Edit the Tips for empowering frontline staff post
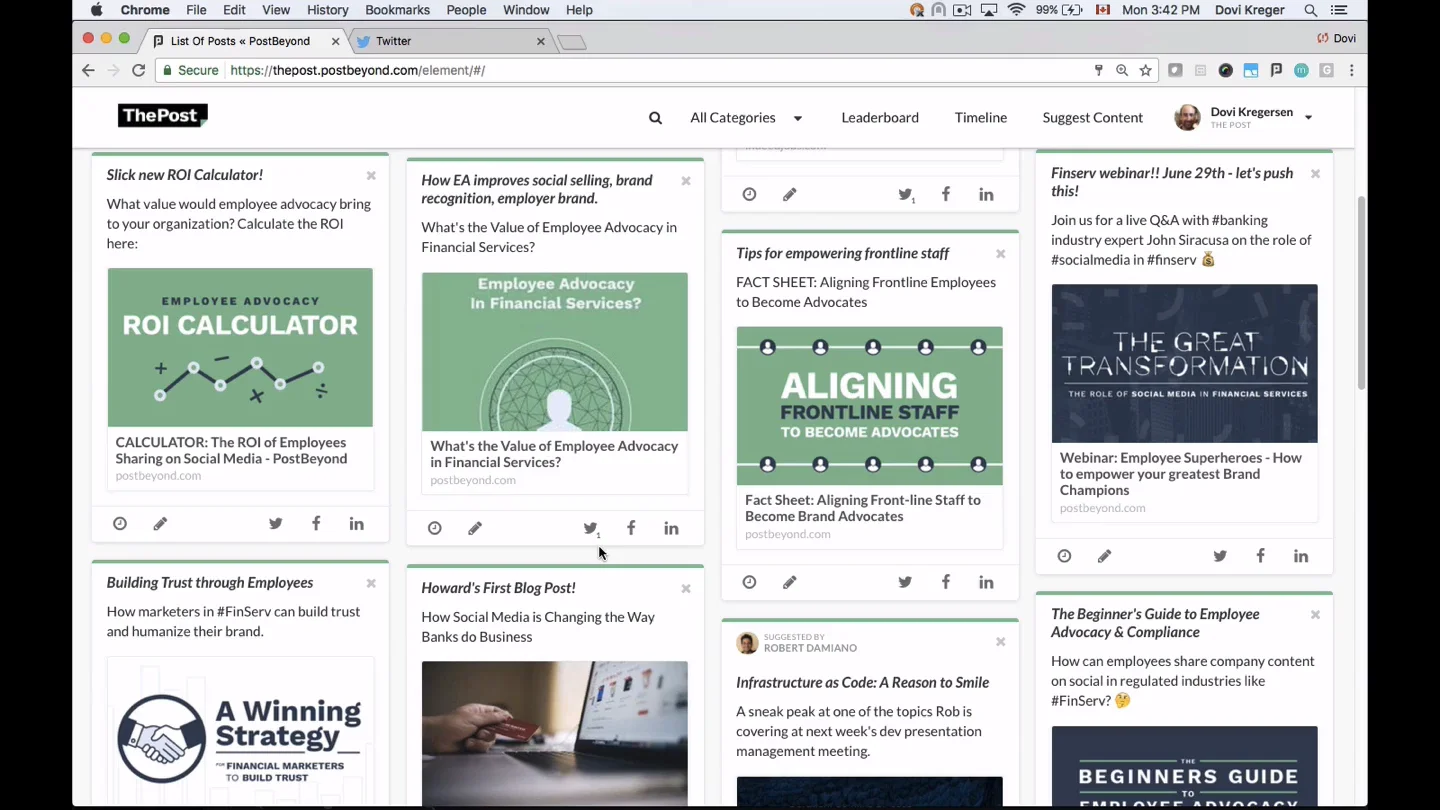Screen dimensions: 1440x810 tap(790, 582)
